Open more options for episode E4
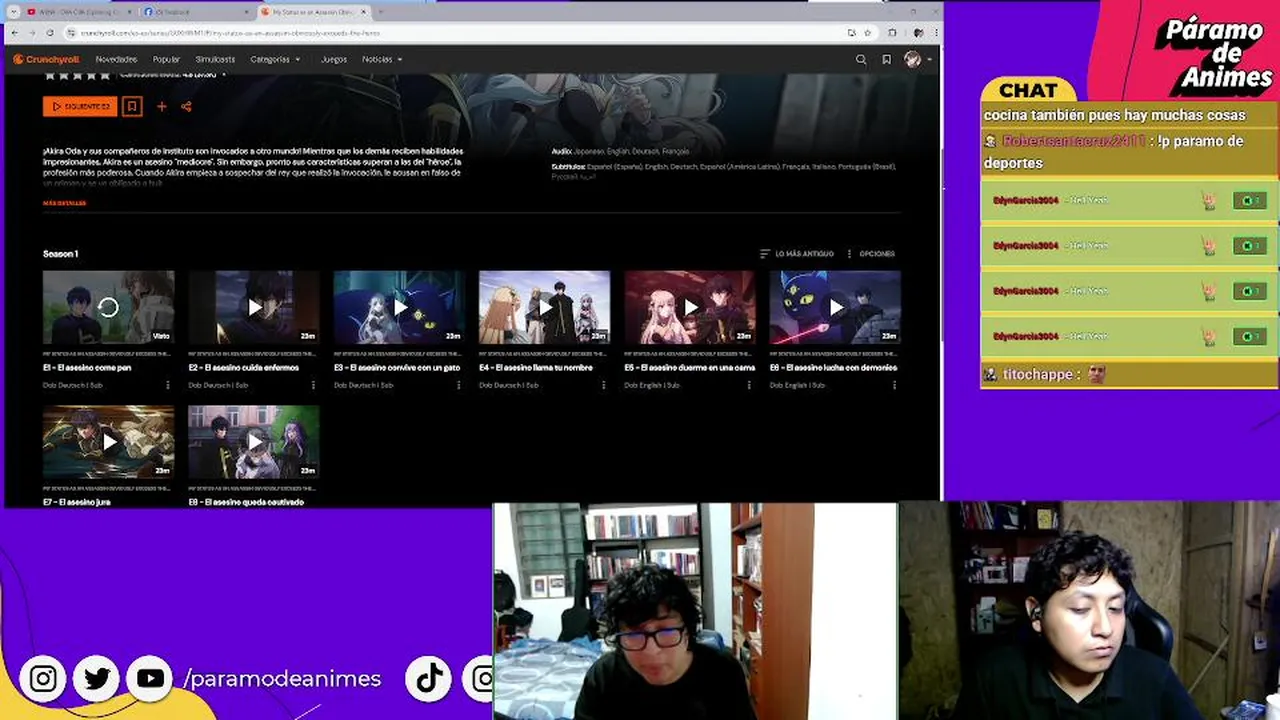This screenshot has height=720, width=1280. 603,385
